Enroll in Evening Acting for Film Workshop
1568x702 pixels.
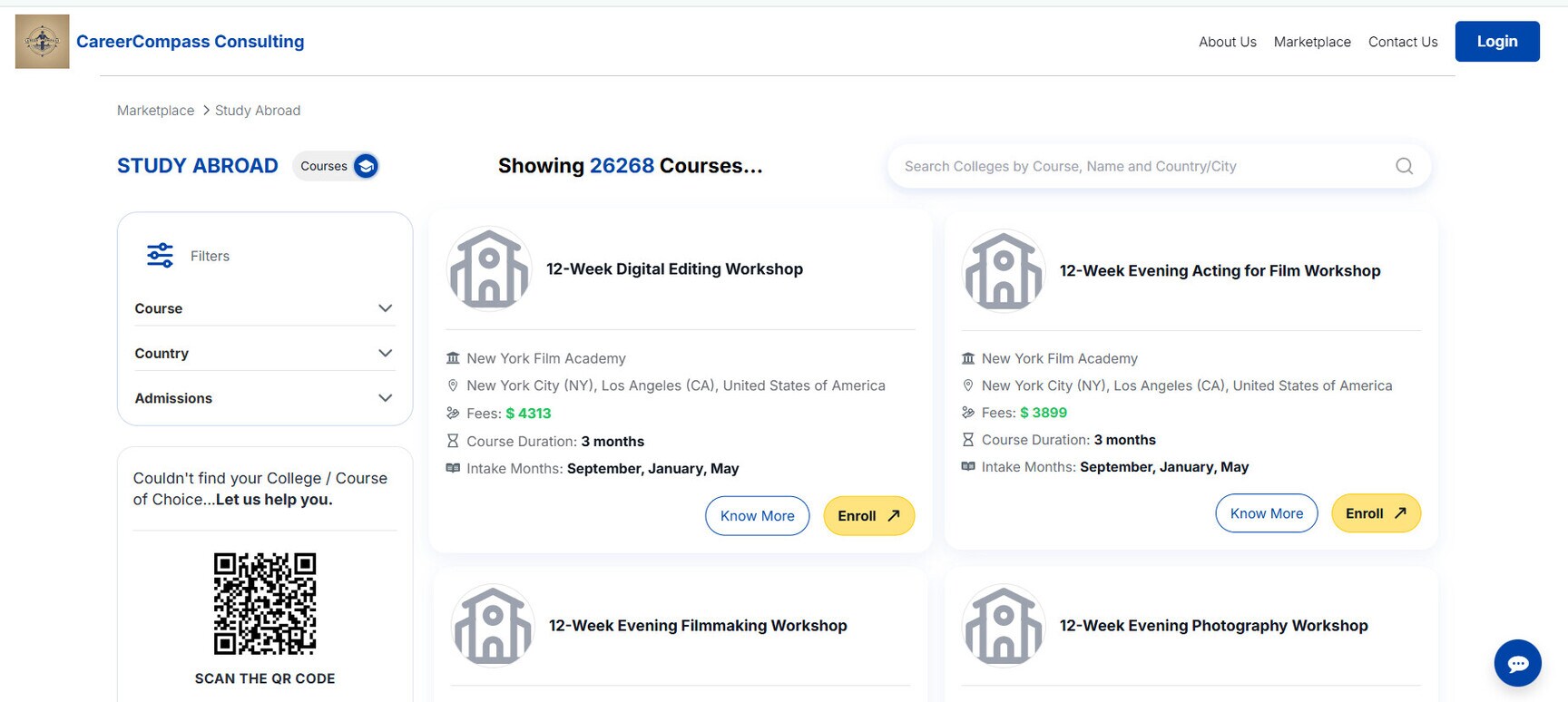[x=1376, y=513]
